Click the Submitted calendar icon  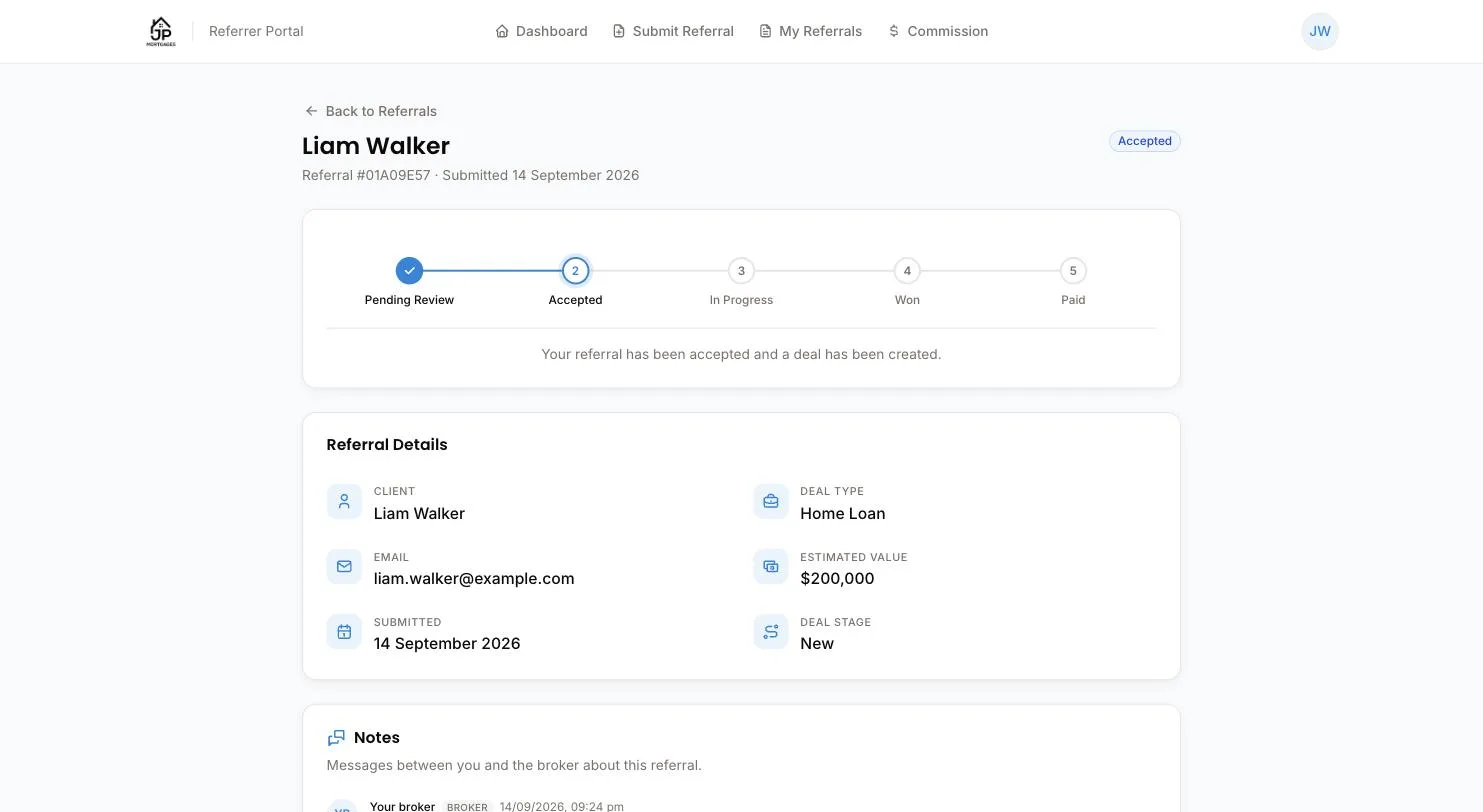tap(344, 632)
